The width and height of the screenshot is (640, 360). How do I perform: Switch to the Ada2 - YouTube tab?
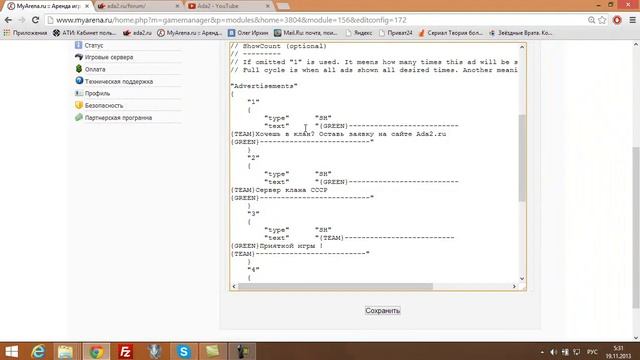pyautogui.click(x=229, y=6)
